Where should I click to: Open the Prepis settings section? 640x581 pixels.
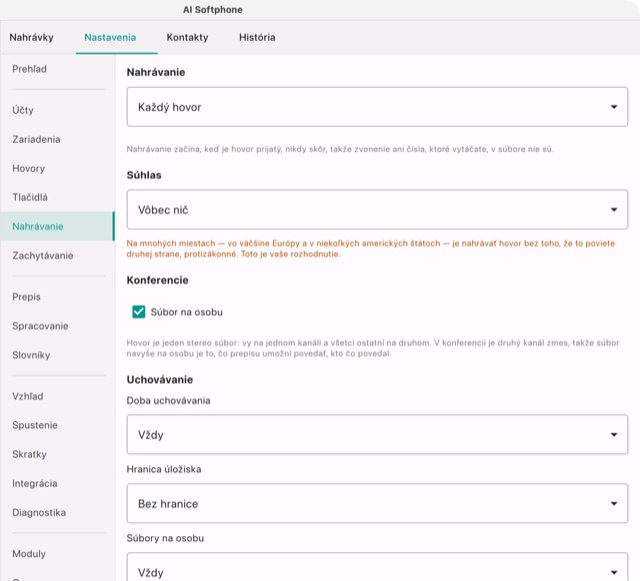click(57, 297)
